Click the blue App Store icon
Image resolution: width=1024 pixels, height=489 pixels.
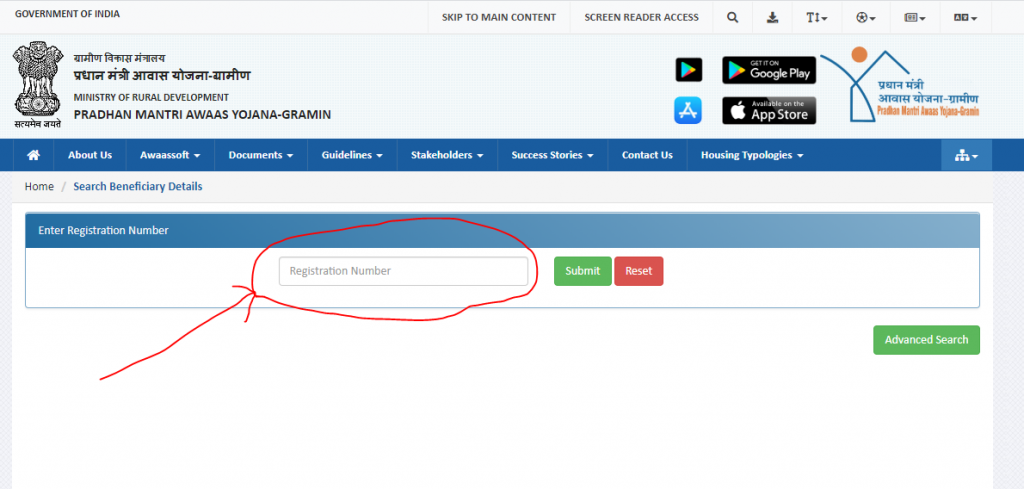[x=688, y=110]
